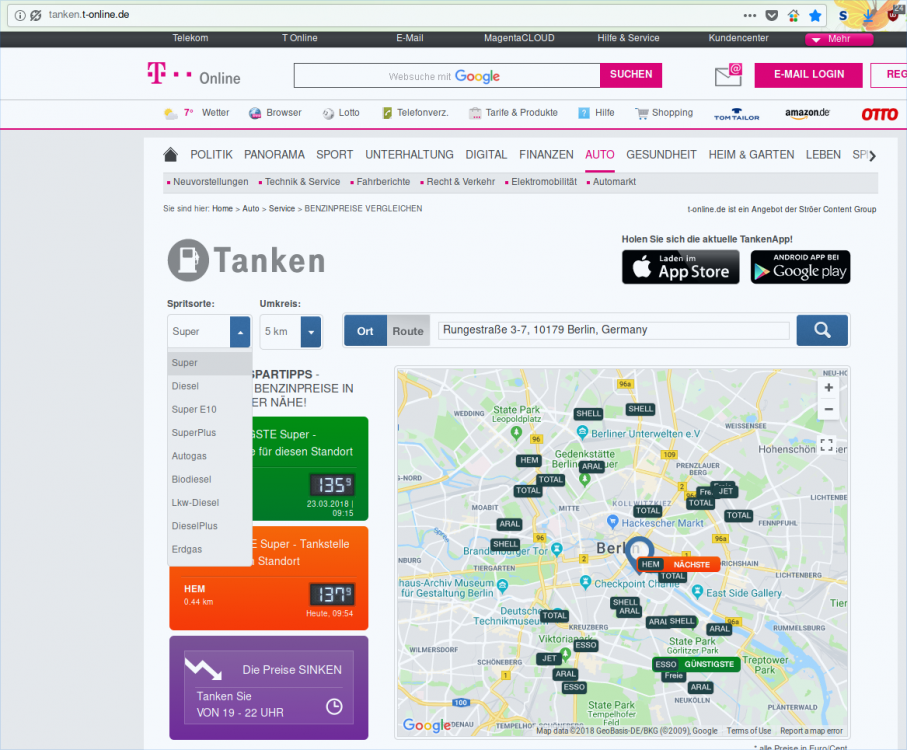This screenshot has height=750, width=907.
Task: Click the purple Die Preise SINKEN card
Action: [268, 688]
